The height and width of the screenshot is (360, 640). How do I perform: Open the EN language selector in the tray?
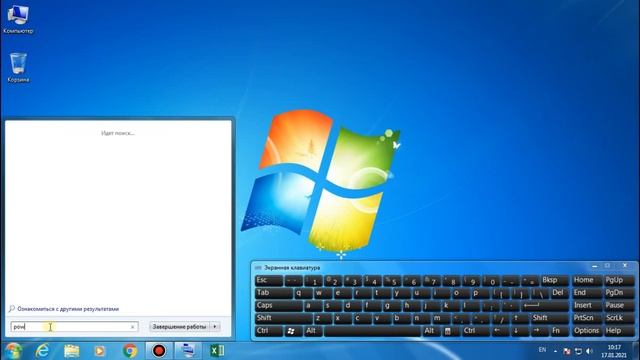(542, 350)
